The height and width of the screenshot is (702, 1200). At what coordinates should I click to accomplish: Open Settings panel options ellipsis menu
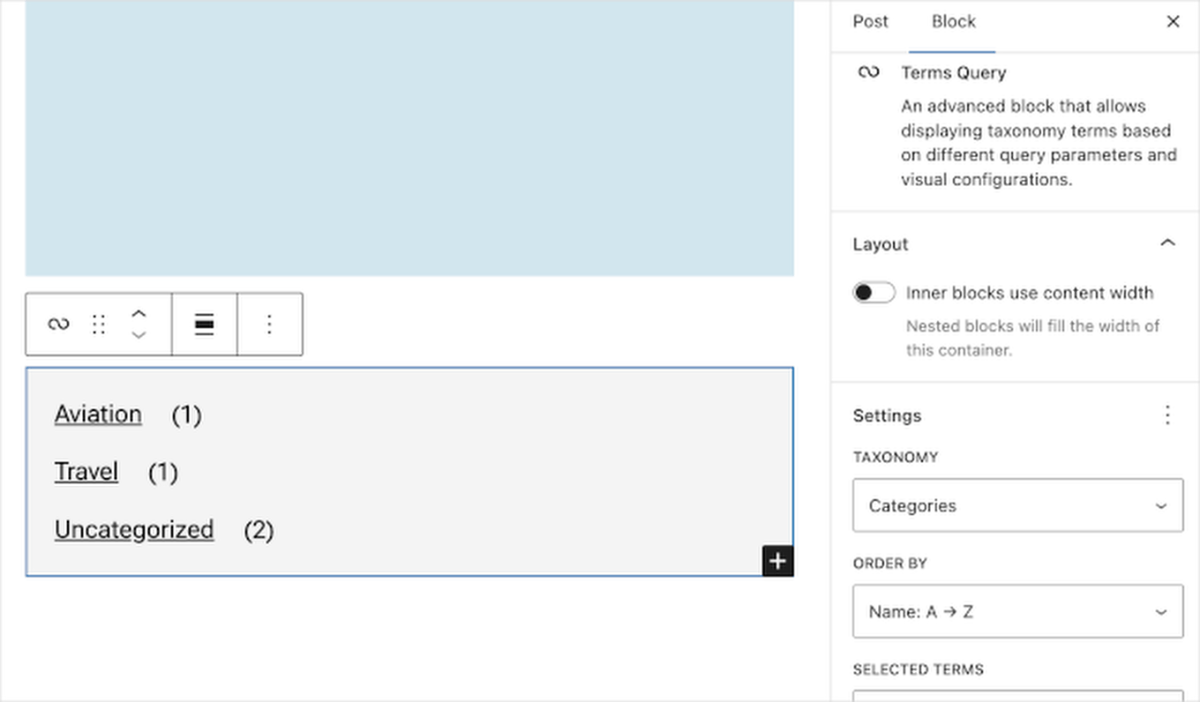click(x=1166, y=415)
